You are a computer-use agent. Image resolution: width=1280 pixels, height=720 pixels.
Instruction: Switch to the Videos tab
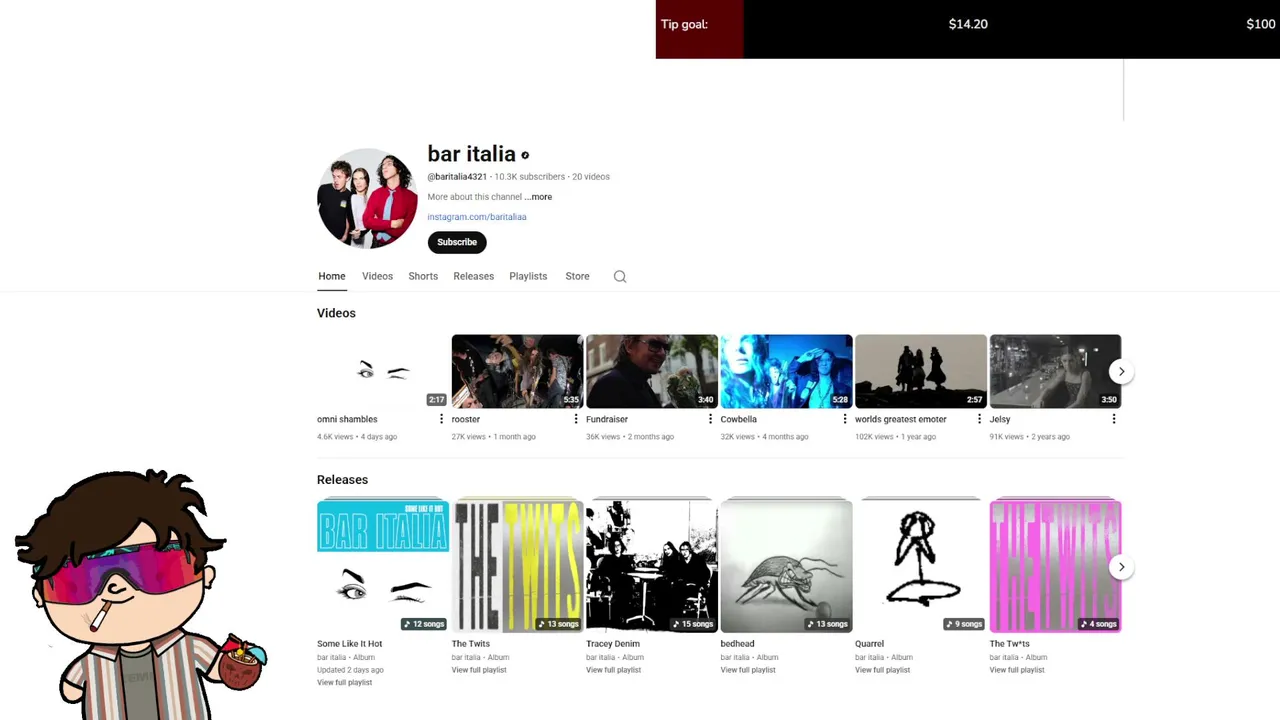point(377,276)
